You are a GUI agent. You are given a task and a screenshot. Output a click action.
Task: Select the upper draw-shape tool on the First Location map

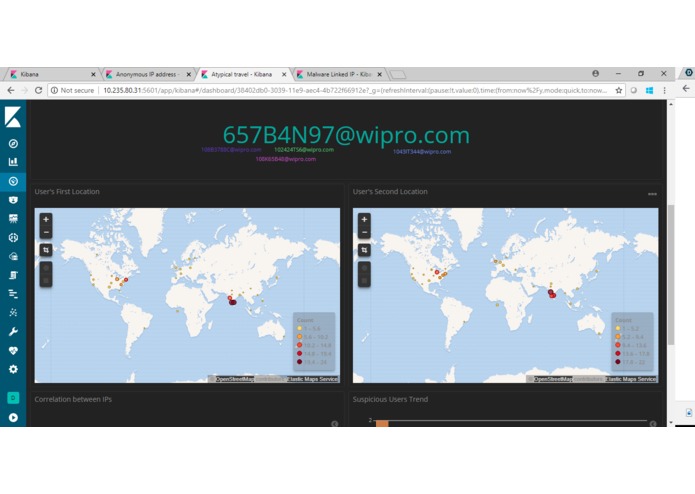point(46,268)
